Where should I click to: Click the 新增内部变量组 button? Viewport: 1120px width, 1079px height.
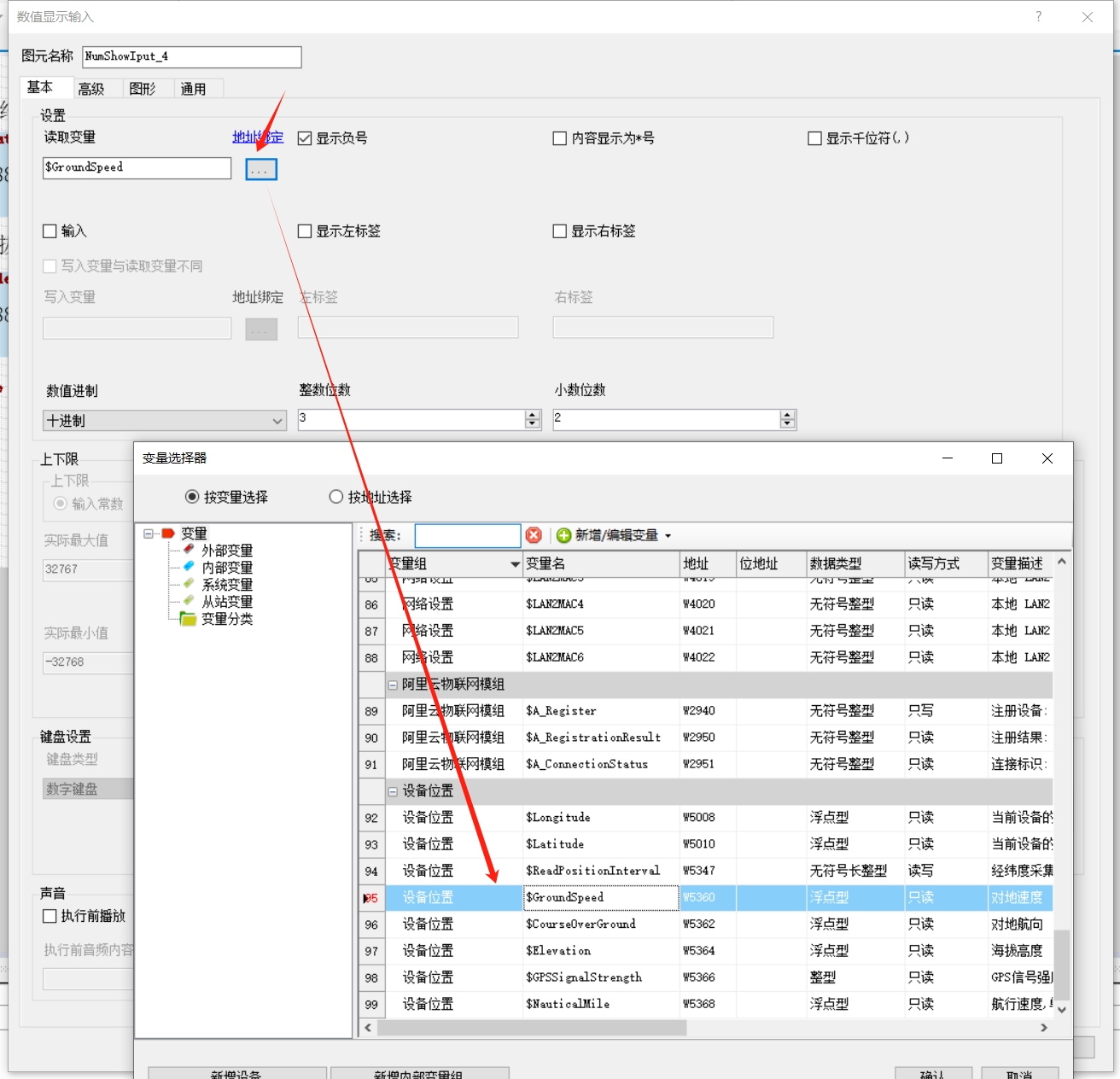coord(419,1072)
